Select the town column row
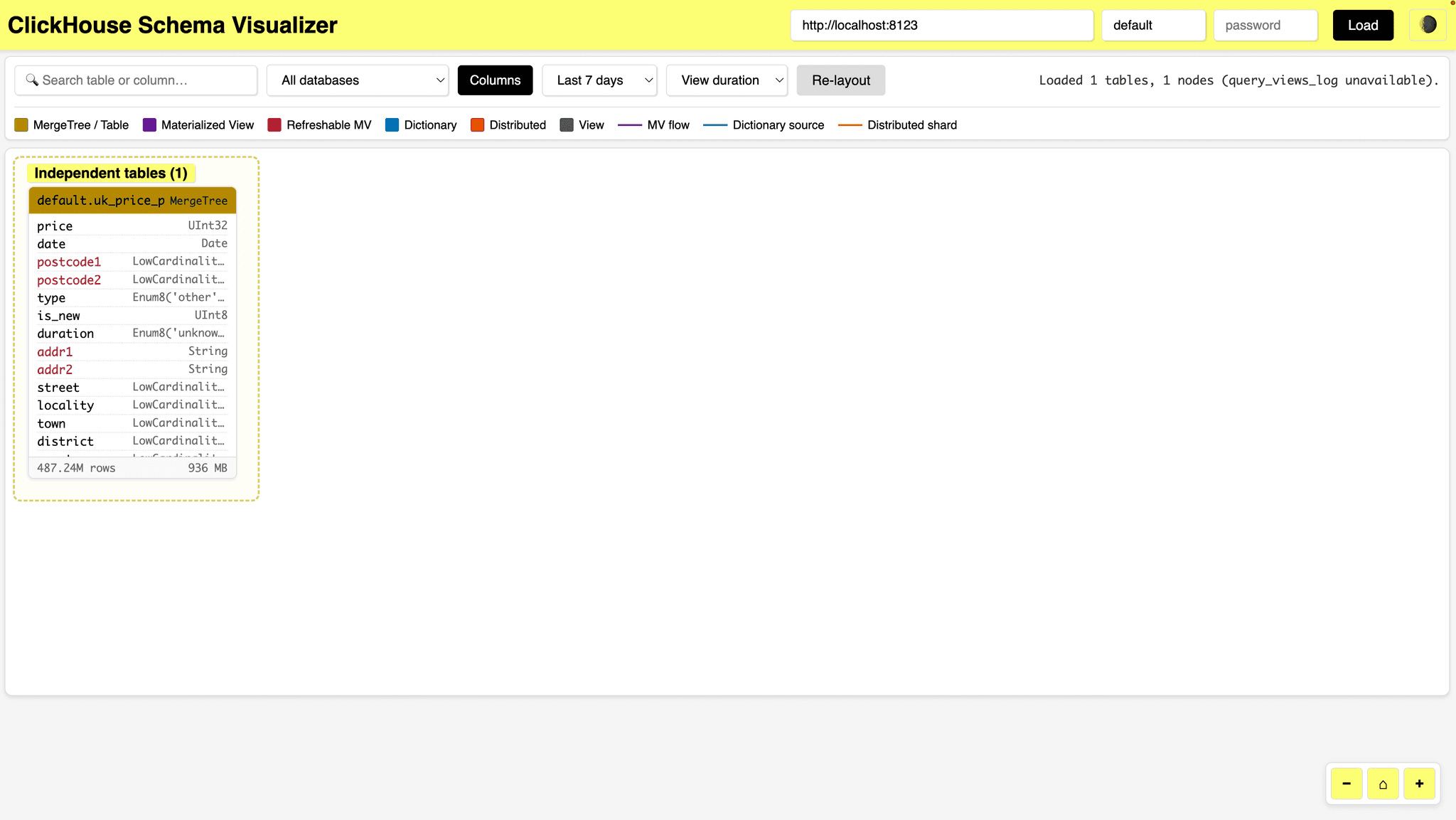The height and width of the screenshot is (820, 1456). [132, 423]
